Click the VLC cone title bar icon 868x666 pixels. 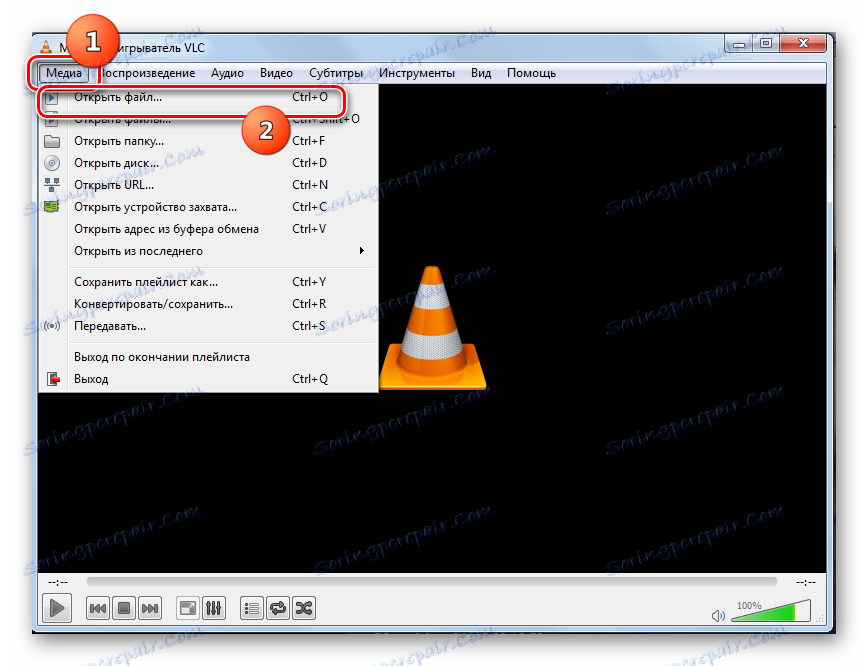pyautogui.click(x=46, y=48)
